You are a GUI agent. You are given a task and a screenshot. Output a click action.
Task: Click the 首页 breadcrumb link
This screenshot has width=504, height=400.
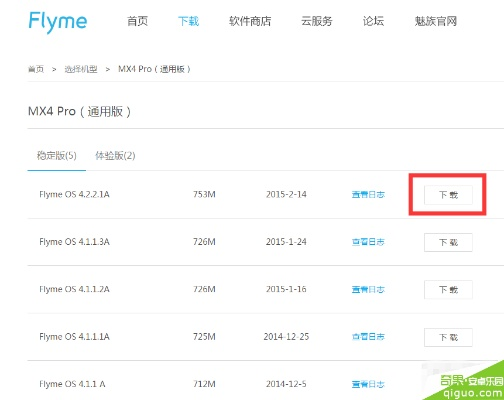36,69
